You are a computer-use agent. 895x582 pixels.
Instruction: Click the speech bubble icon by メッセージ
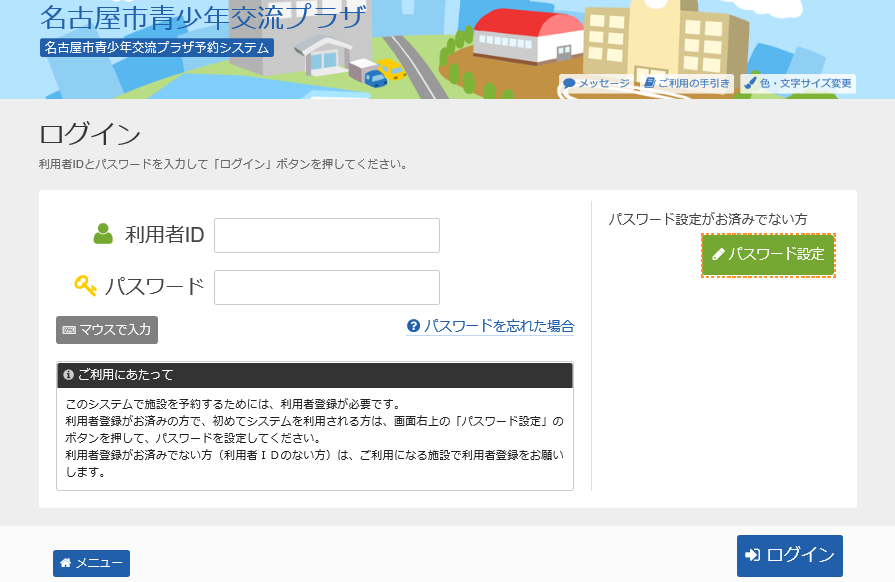tap(569, 83)
